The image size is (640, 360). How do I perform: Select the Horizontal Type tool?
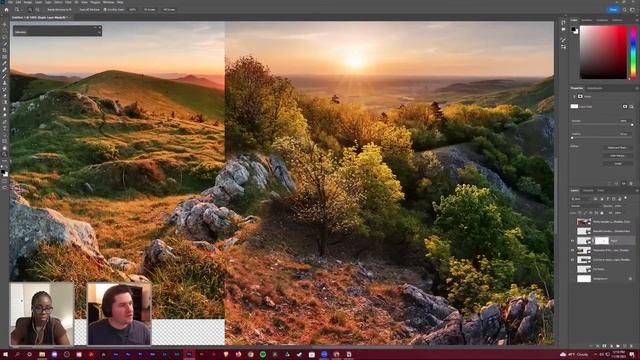4,129
